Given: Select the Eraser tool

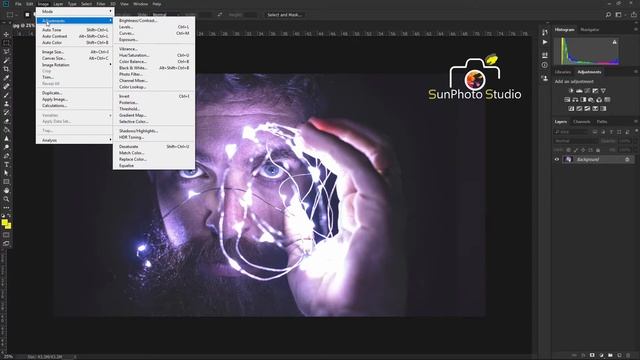Looking at the screenshot, I should pos(6,121).
